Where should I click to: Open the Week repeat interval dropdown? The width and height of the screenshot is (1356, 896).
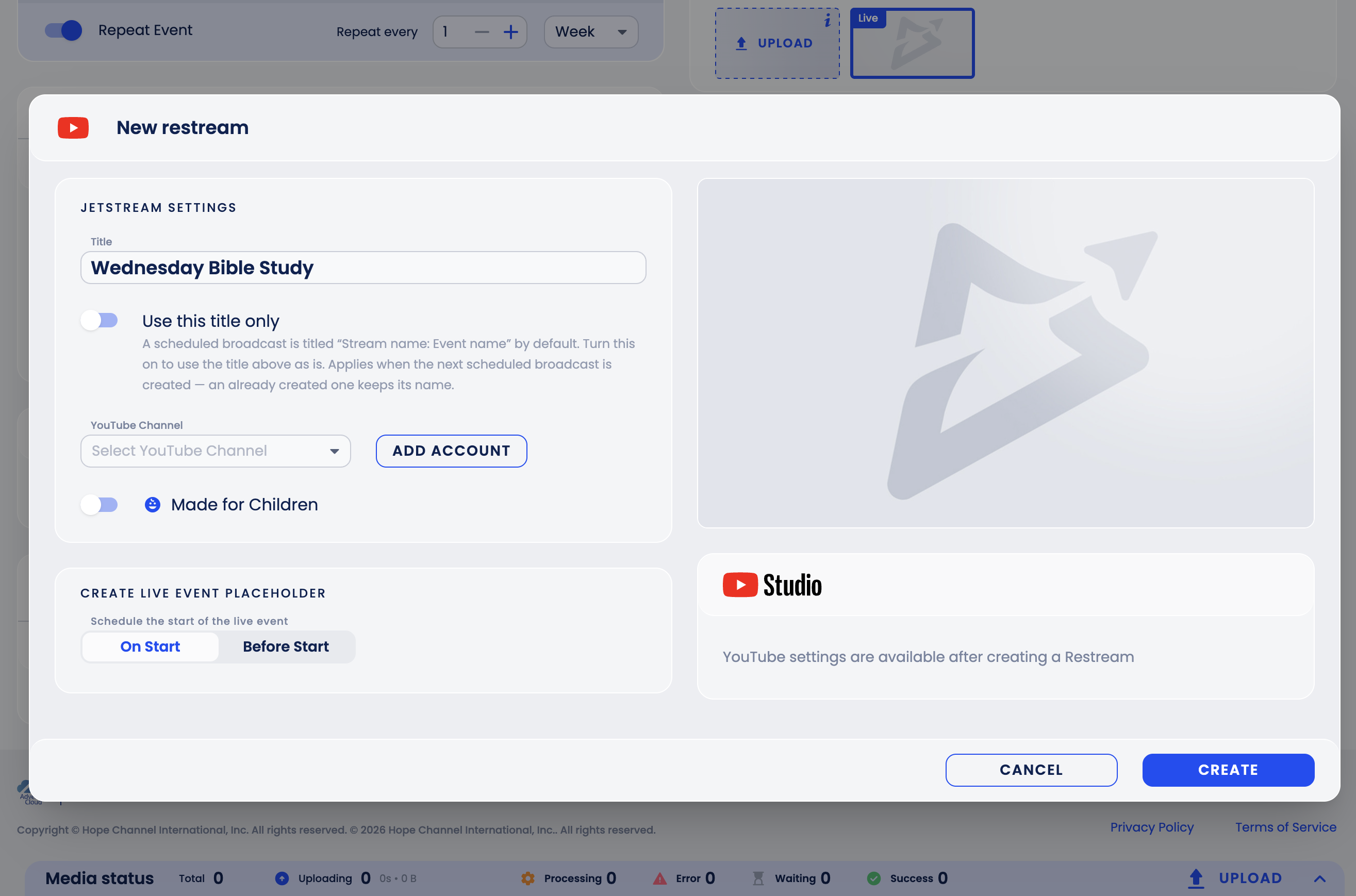click(591, 32)
